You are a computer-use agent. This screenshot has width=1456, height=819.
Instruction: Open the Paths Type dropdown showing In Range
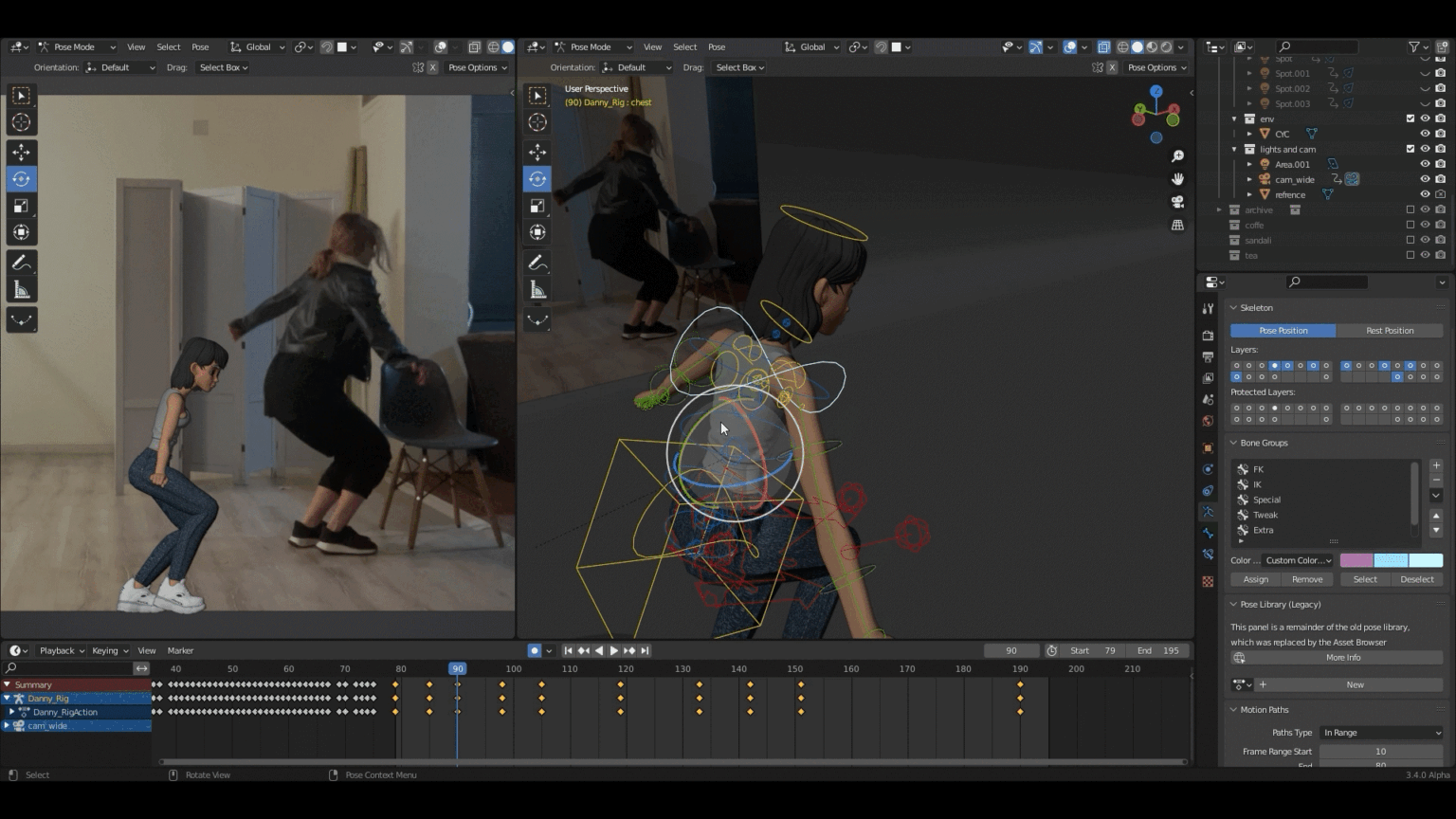click(1381, 733)
